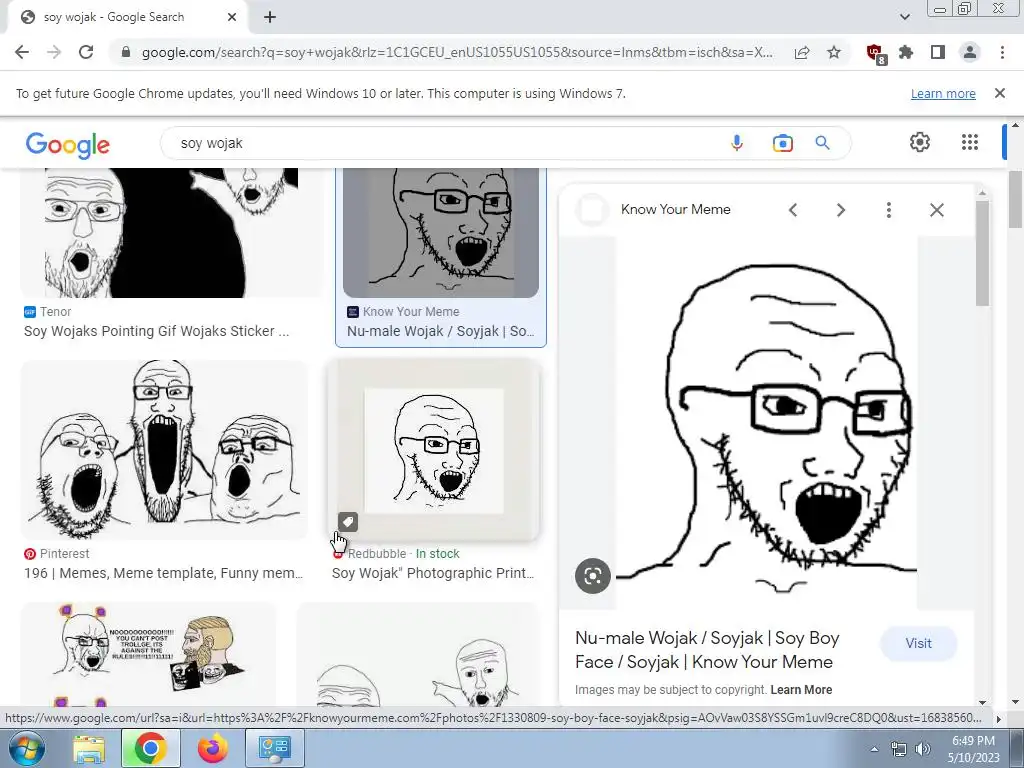Click the large Soyjak preview image
Viewport: 1024px width, 768px height.
pos(767,423)
